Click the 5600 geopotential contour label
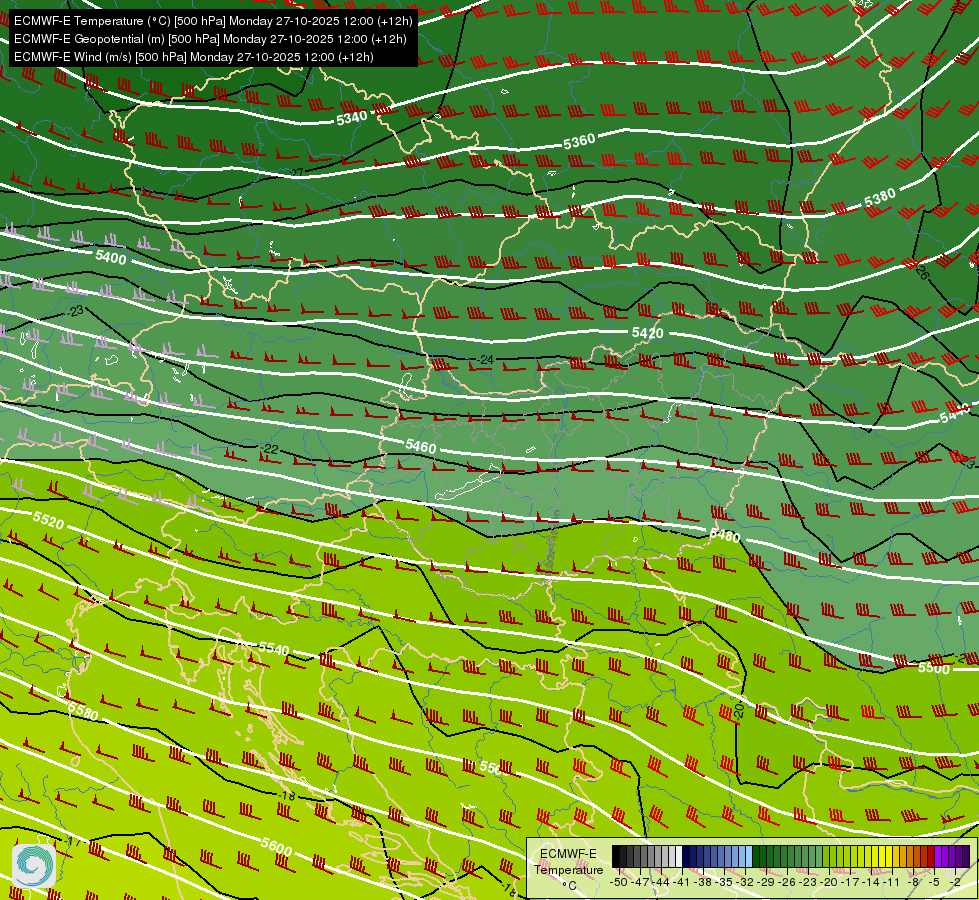The height and width of the screenshot is (900, 979). [x=277, y=846]
